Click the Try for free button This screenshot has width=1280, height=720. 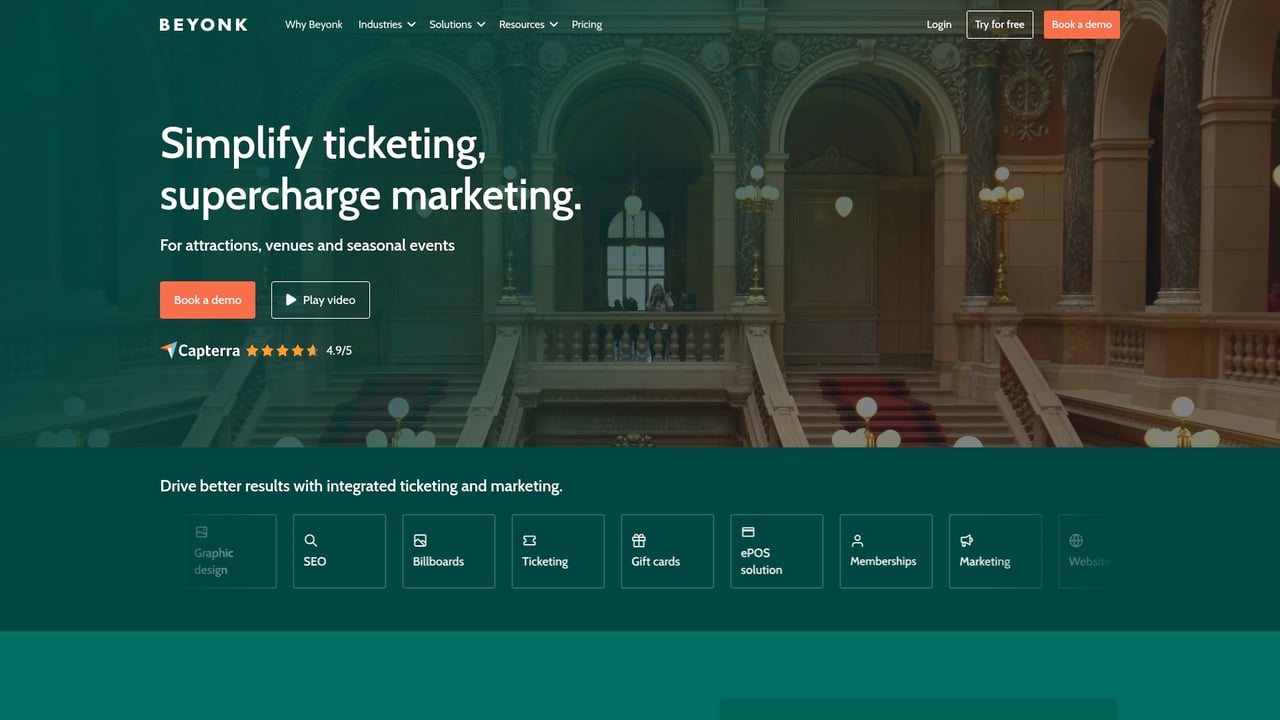point(999,24)
